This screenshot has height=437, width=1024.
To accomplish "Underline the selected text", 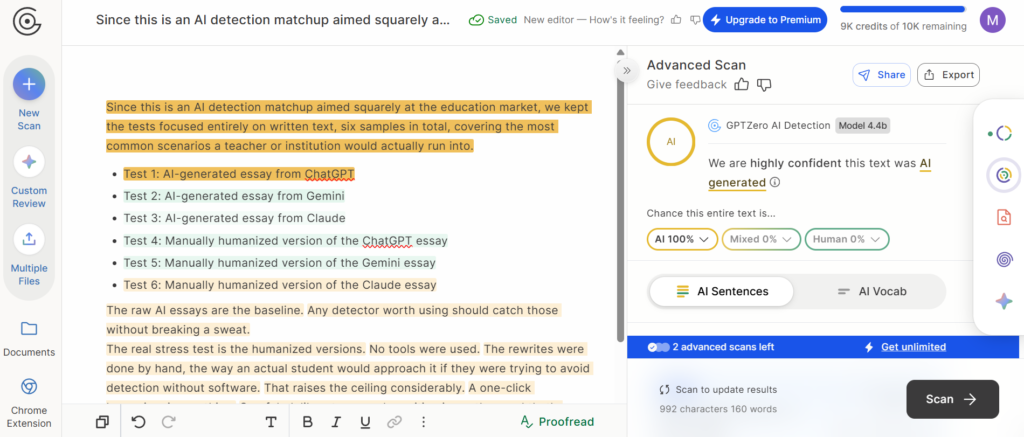I will coord(365,422).
